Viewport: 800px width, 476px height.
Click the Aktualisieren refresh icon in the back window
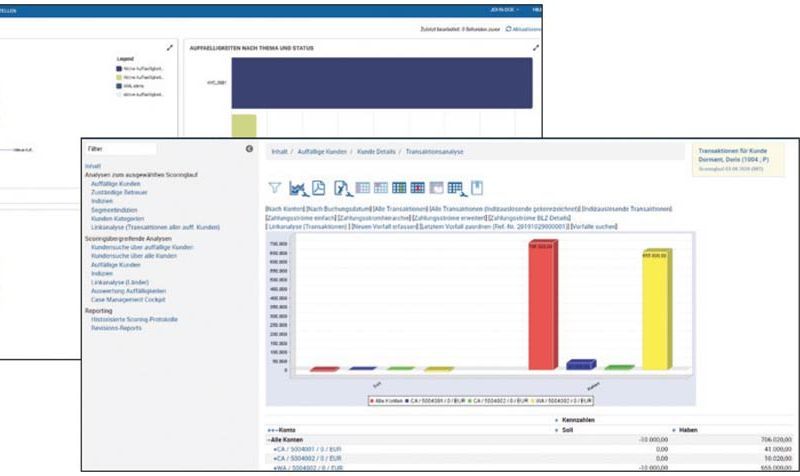508,29
